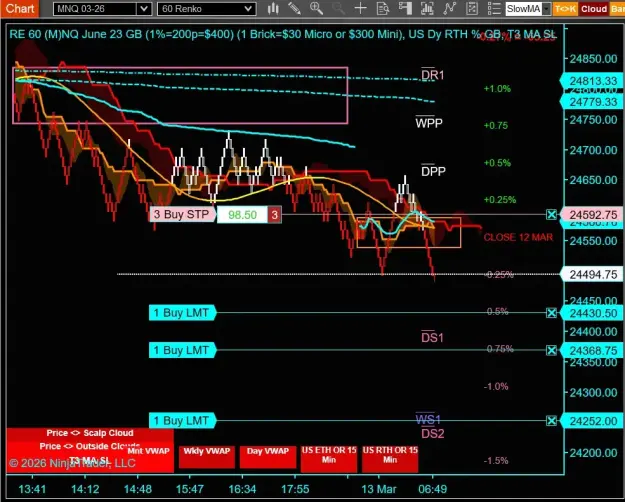The height and width of the screenshot is (502, 625).
Task: Open the indicators line-graph icon
Action: click(450, 8)
